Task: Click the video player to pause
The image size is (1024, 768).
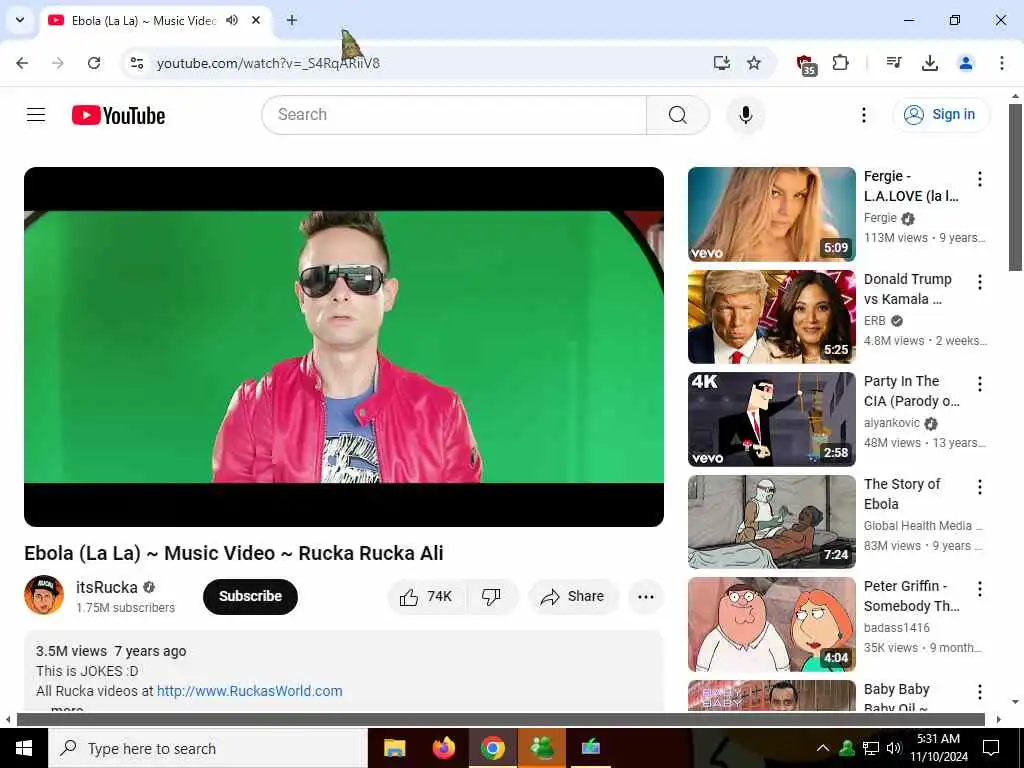Action: tap(344, 347)
